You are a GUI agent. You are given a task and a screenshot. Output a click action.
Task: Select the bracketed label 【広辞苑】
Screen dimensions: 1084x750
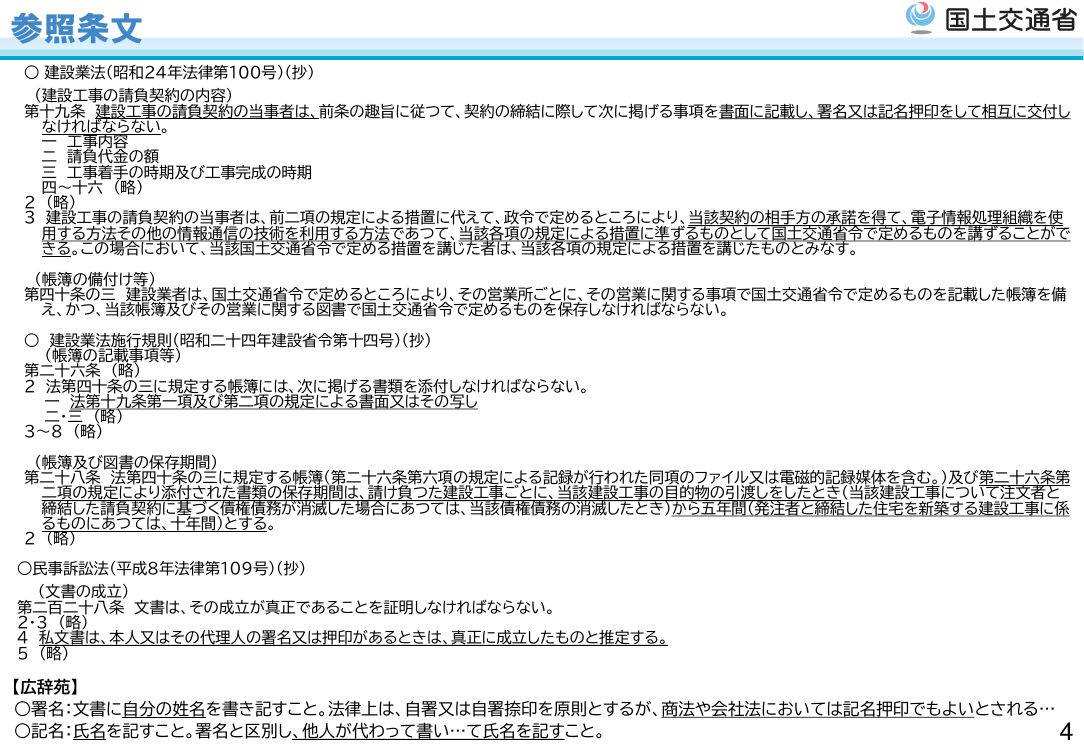point(44,686)
